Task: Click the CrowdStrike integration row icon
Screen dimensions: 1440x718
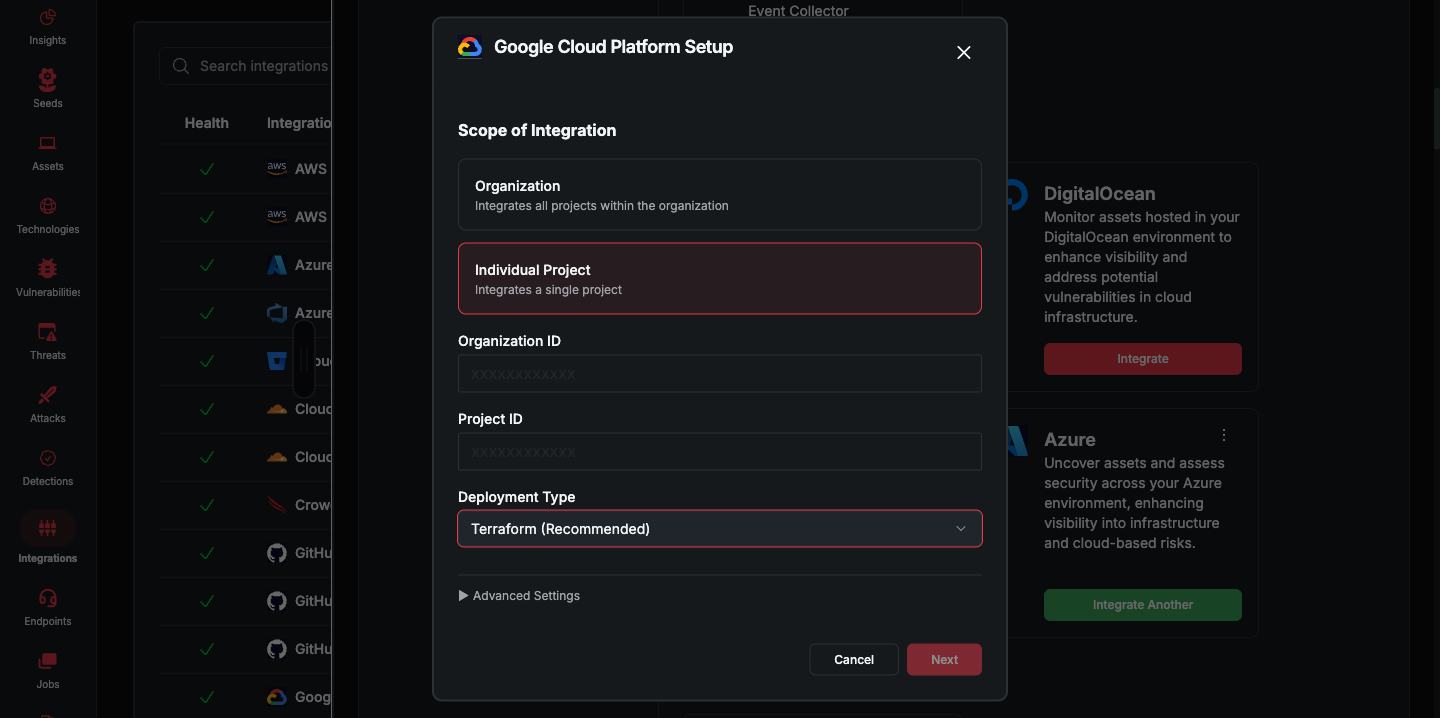Action: point(277,505)
